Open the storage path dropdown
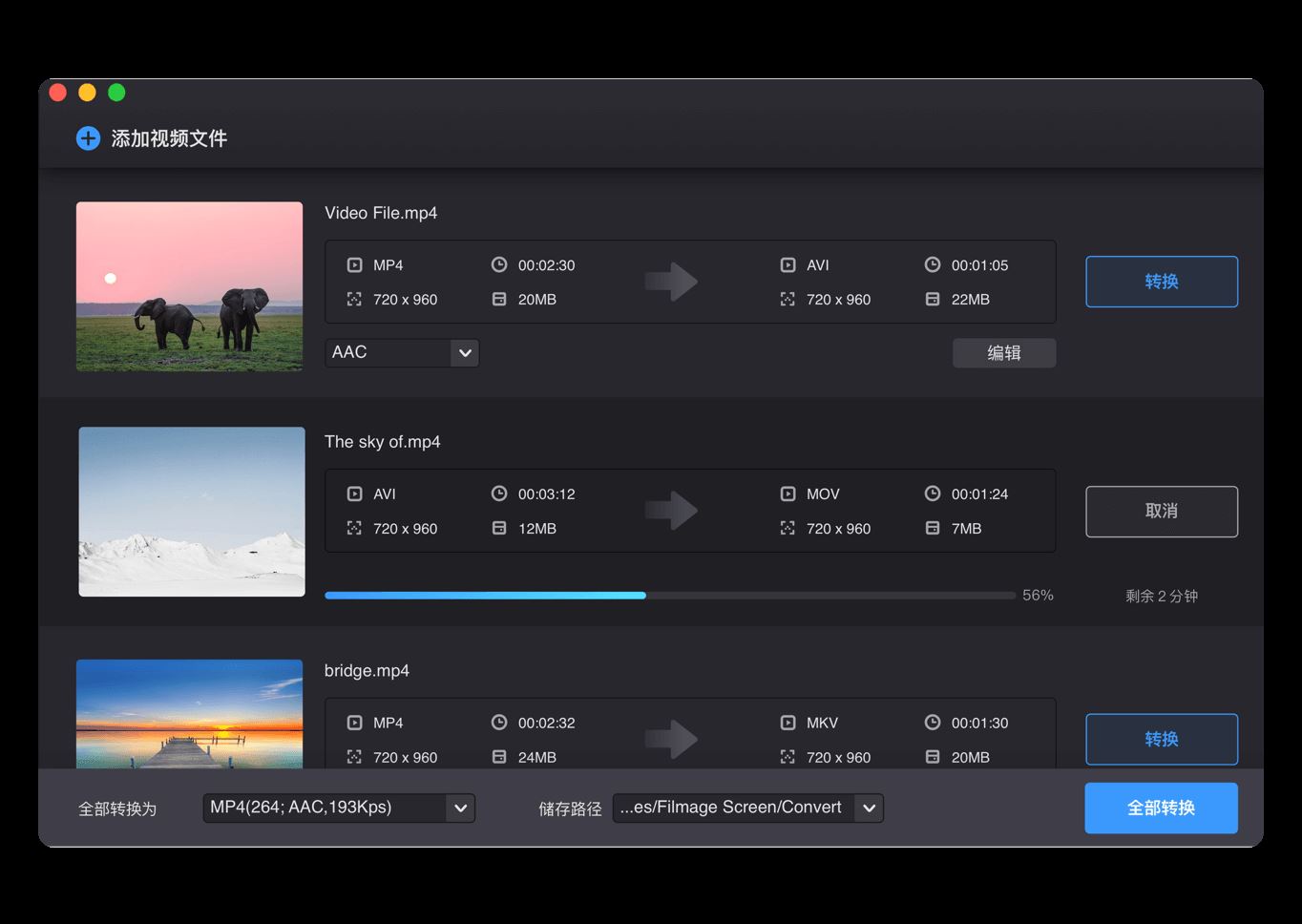Screen dimensions: 1302x924 tap(748, 808)
